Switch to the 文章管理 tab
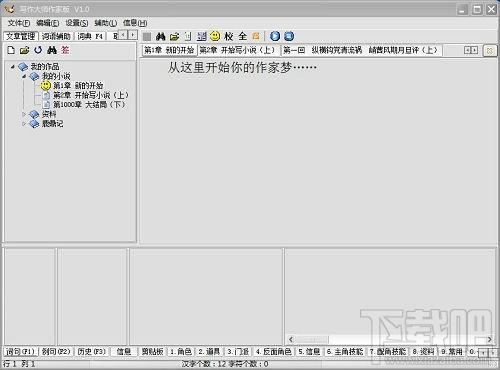 pos(21,36)
